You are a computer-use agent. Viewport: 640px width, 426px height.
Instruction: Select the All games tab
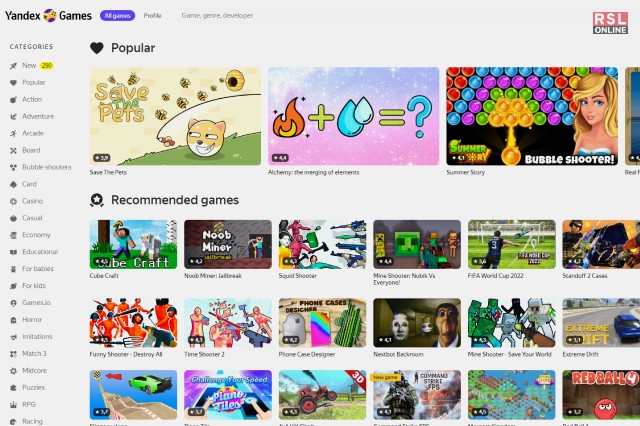tap(118, 16)
